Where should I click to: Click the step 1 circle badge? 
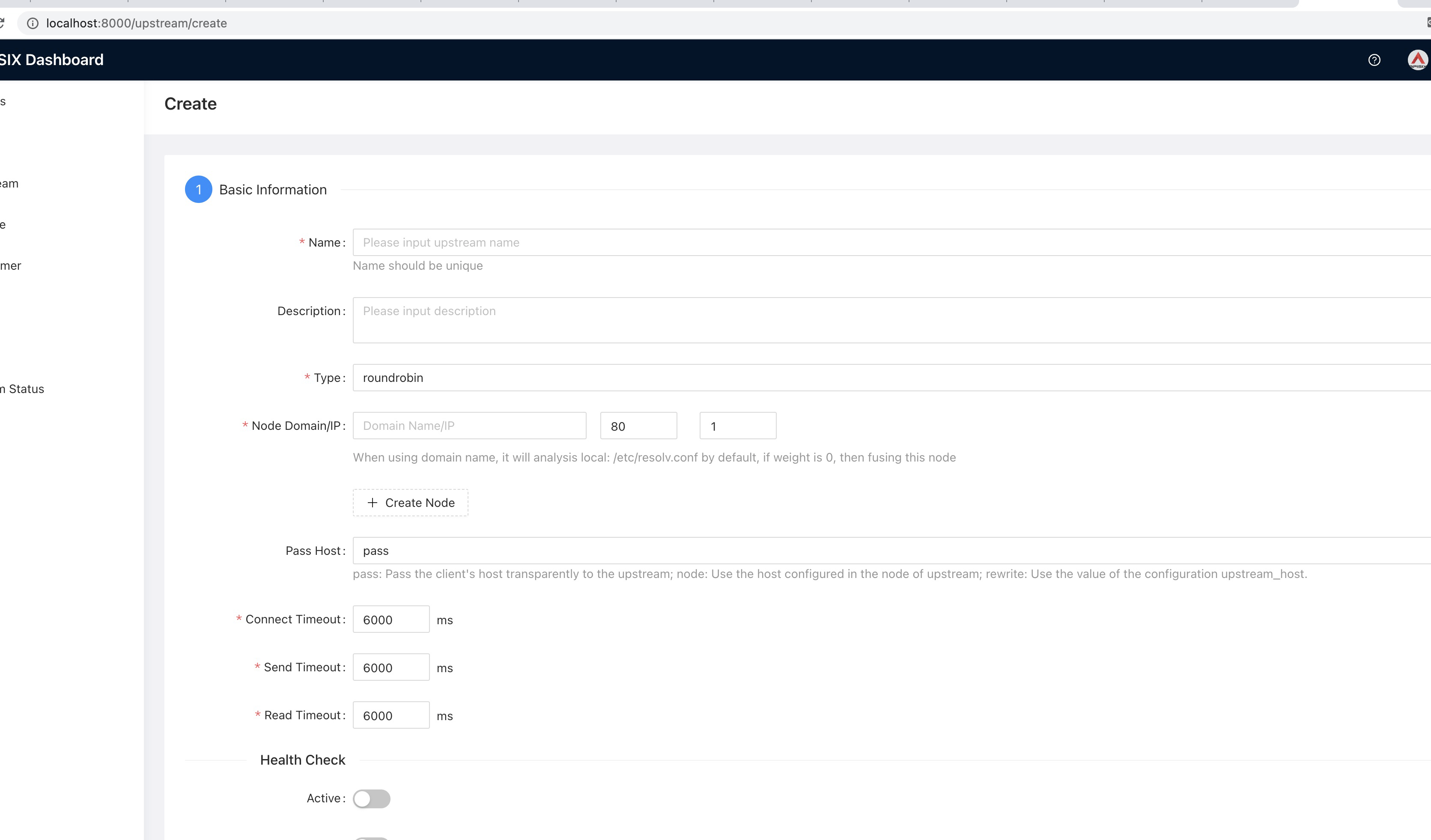198,190
